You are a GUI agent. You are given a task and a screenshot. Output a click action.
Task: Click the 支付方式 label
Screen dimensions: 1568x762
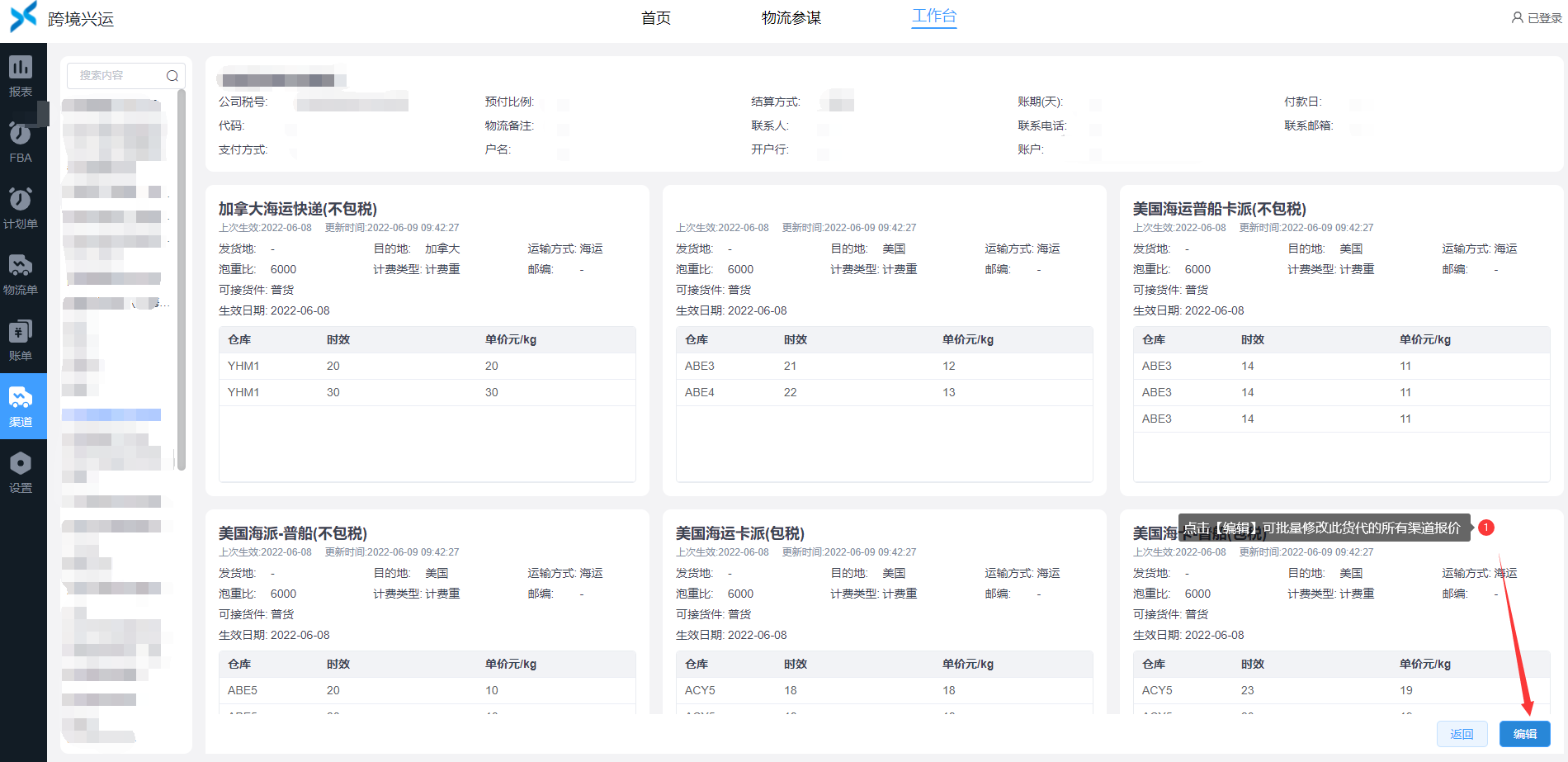[x=243, y=149]
